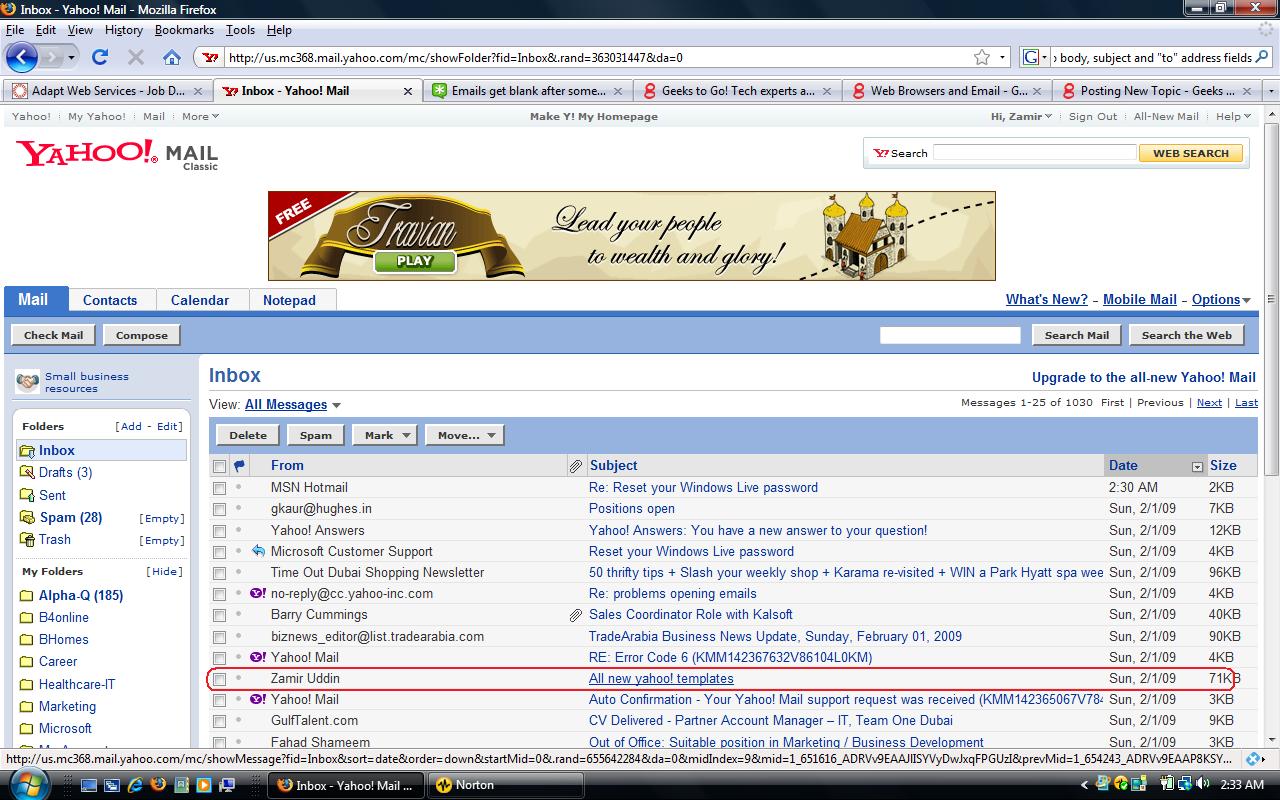Open the Date column sort dropdown

[x=1197, y=466]
